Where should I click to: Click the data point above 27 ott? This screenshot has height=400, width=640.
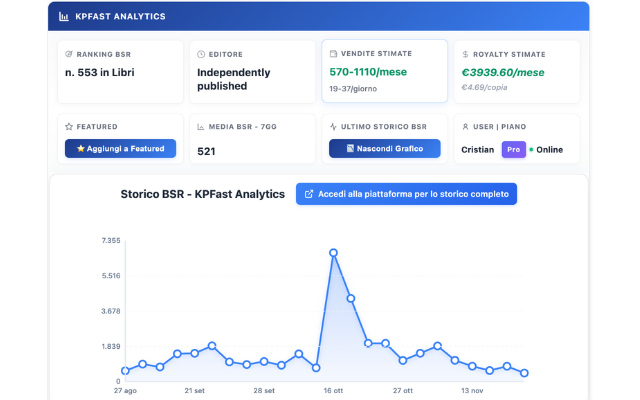coord(403,360)
